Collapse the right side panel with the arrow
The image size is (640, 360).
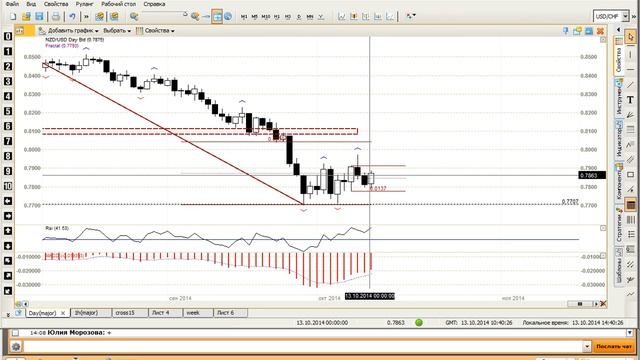click(x=618, y=29)
